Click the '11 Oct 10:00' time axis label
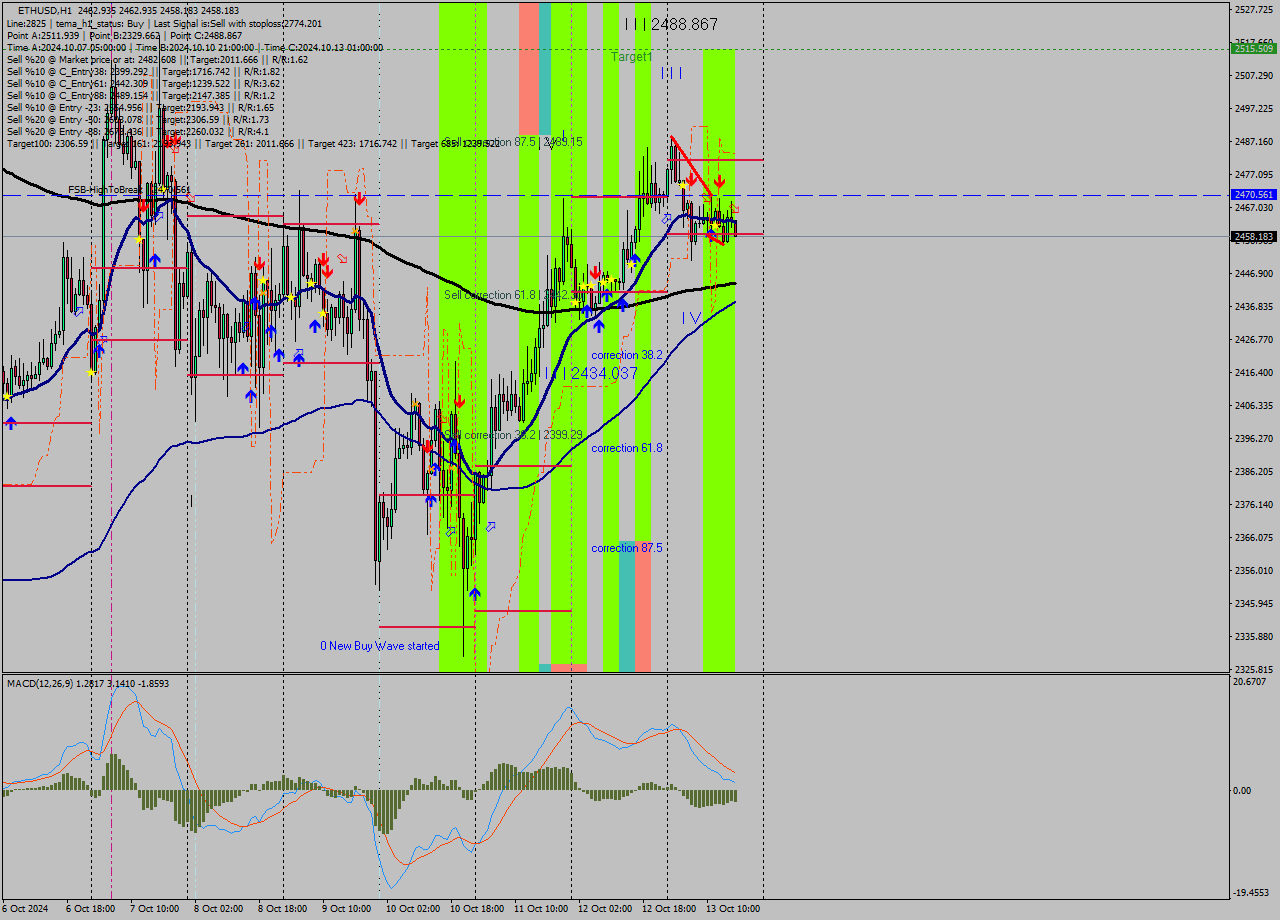This screenshot has height=920, width=1280. pyautogui.click(x=541, y=909)
